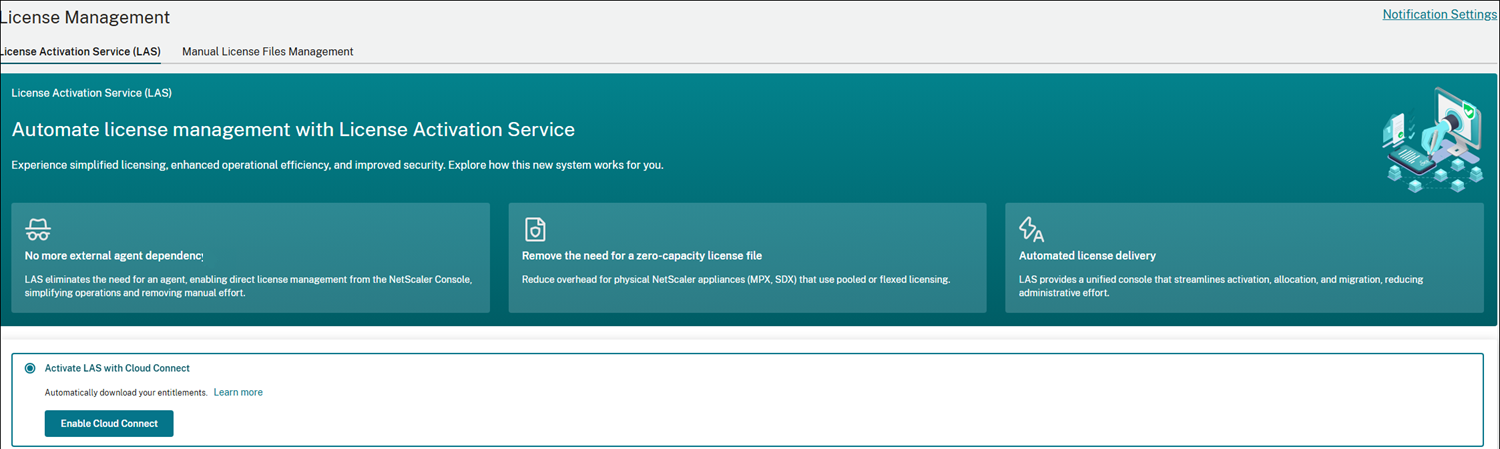Screen dimensions: 1500x449
Task: Click 'Remove the need for a zero-capacity license file' title
Action: click(642, 256)
